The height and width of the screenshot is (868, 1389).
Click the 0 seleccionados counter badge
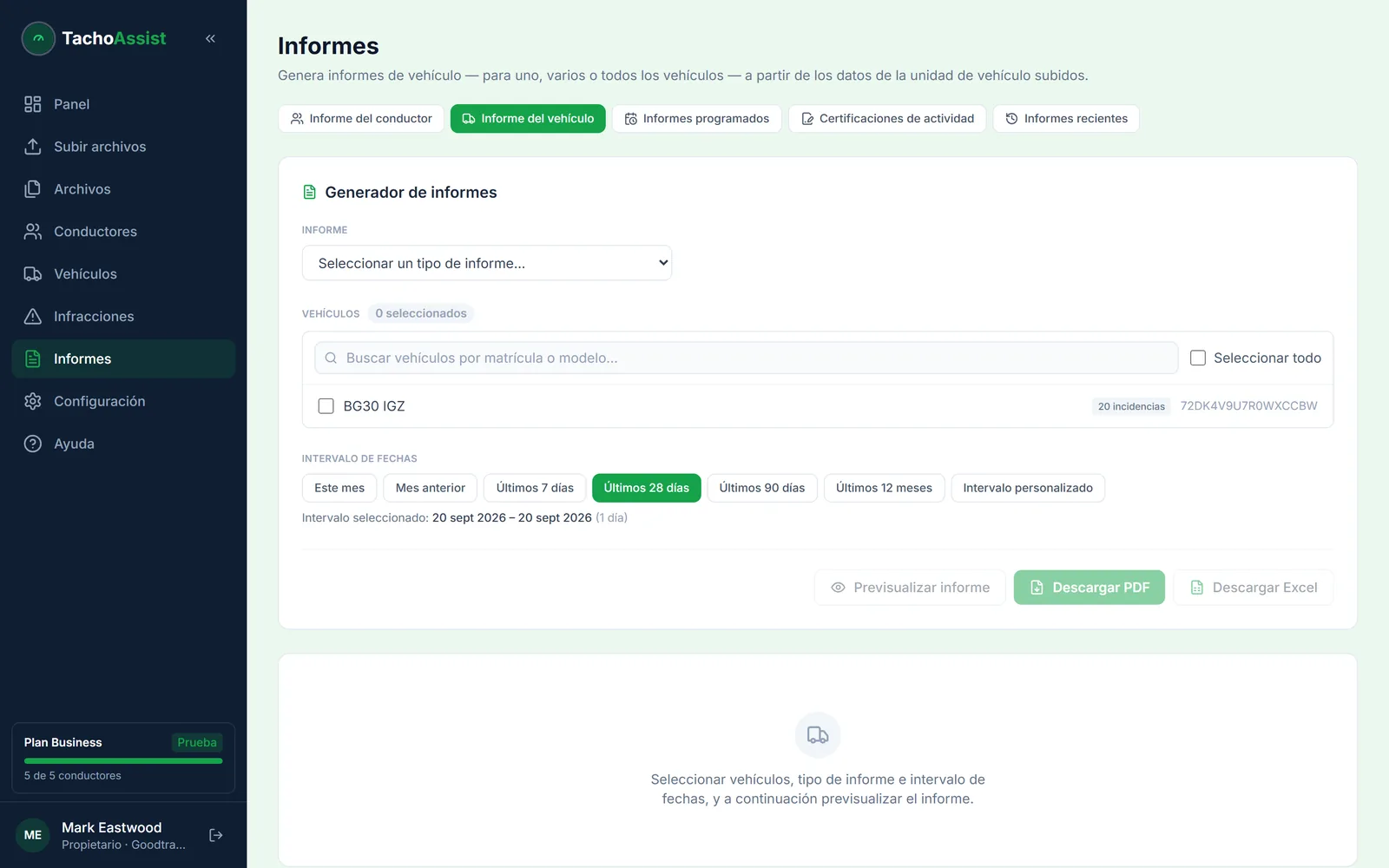pos(421,313)
